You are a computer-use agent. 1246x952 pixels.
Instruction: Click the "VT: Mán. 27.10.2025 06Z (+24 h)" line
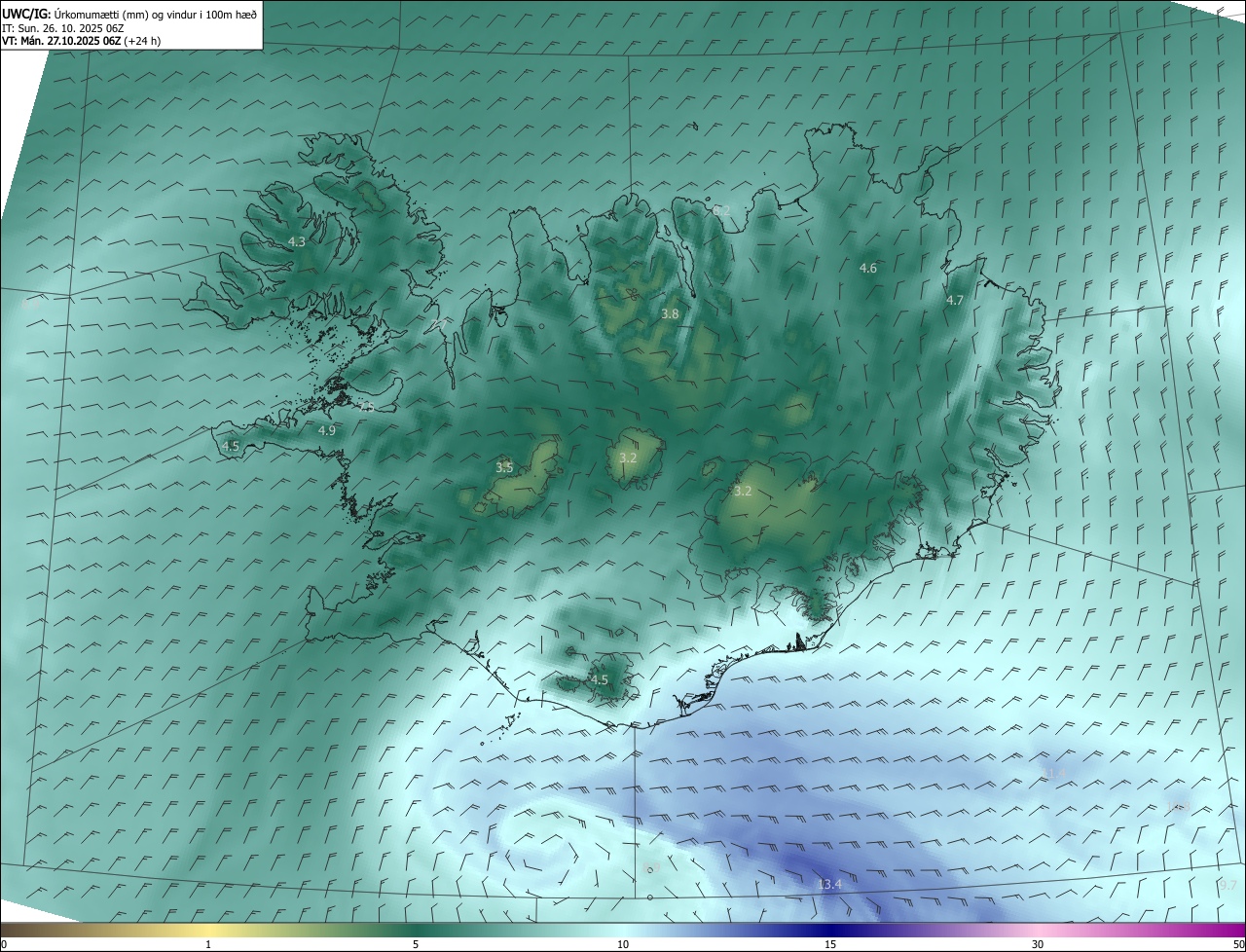82,41
